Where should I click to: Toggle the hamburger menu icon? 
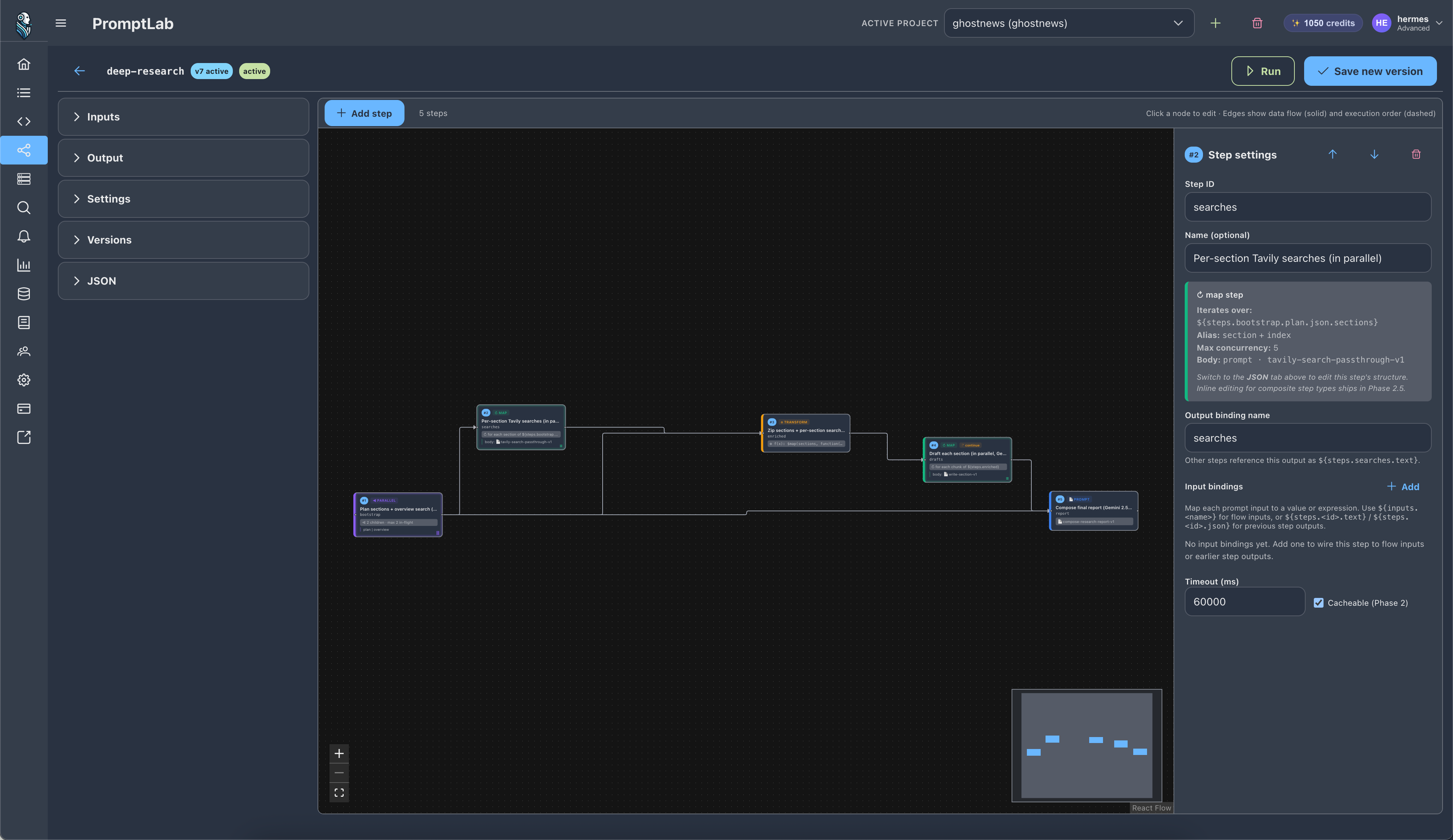point(60,23)
